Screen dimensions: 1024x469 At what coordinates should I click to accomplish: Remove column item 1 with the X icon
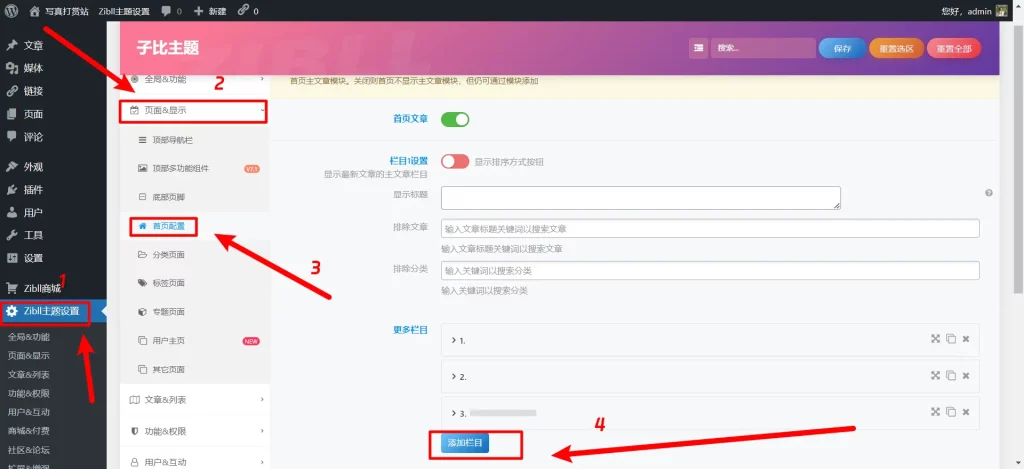tap(966, 338)
